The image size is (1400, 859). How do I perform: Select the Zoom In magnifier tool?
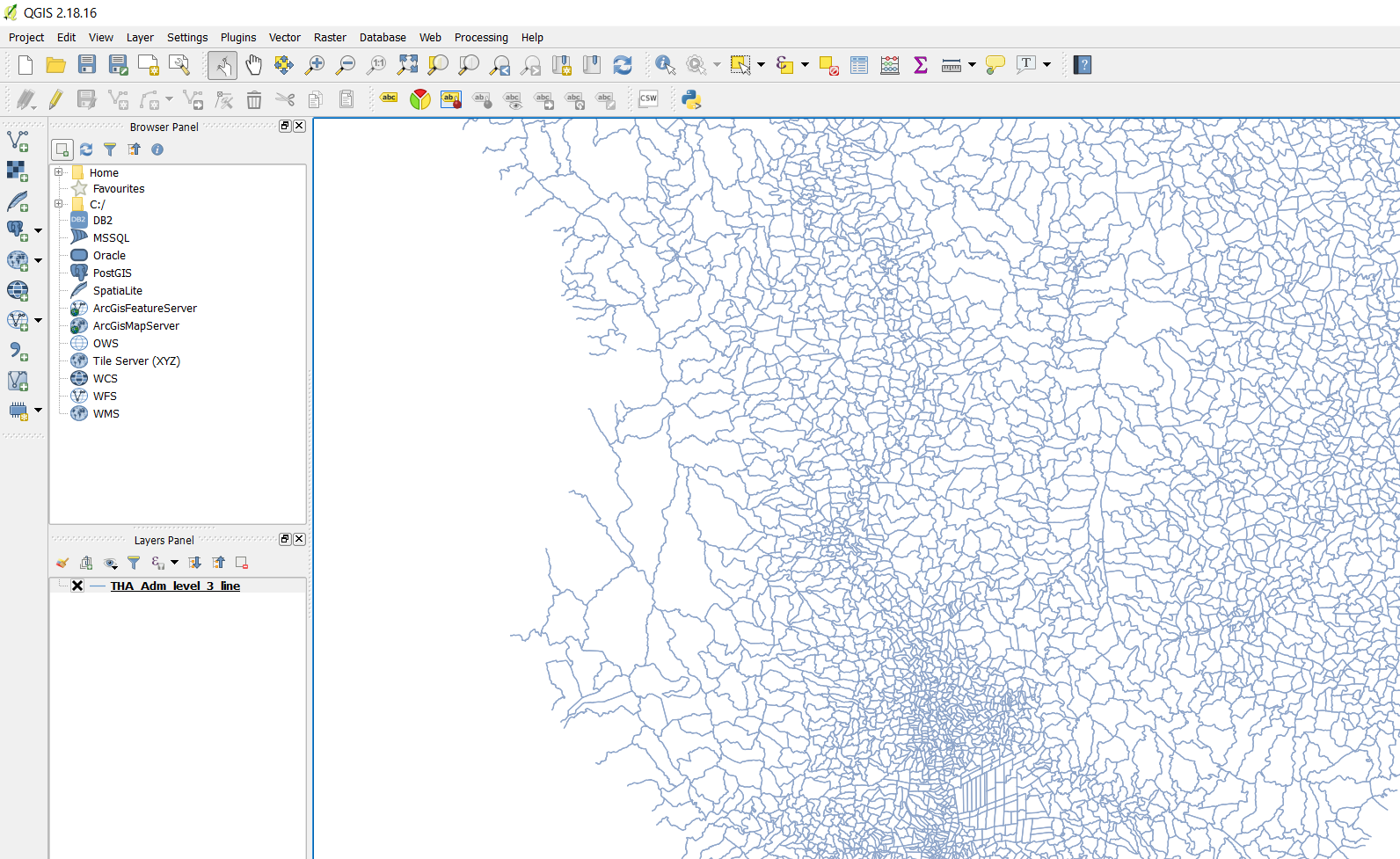coord(315,65)
